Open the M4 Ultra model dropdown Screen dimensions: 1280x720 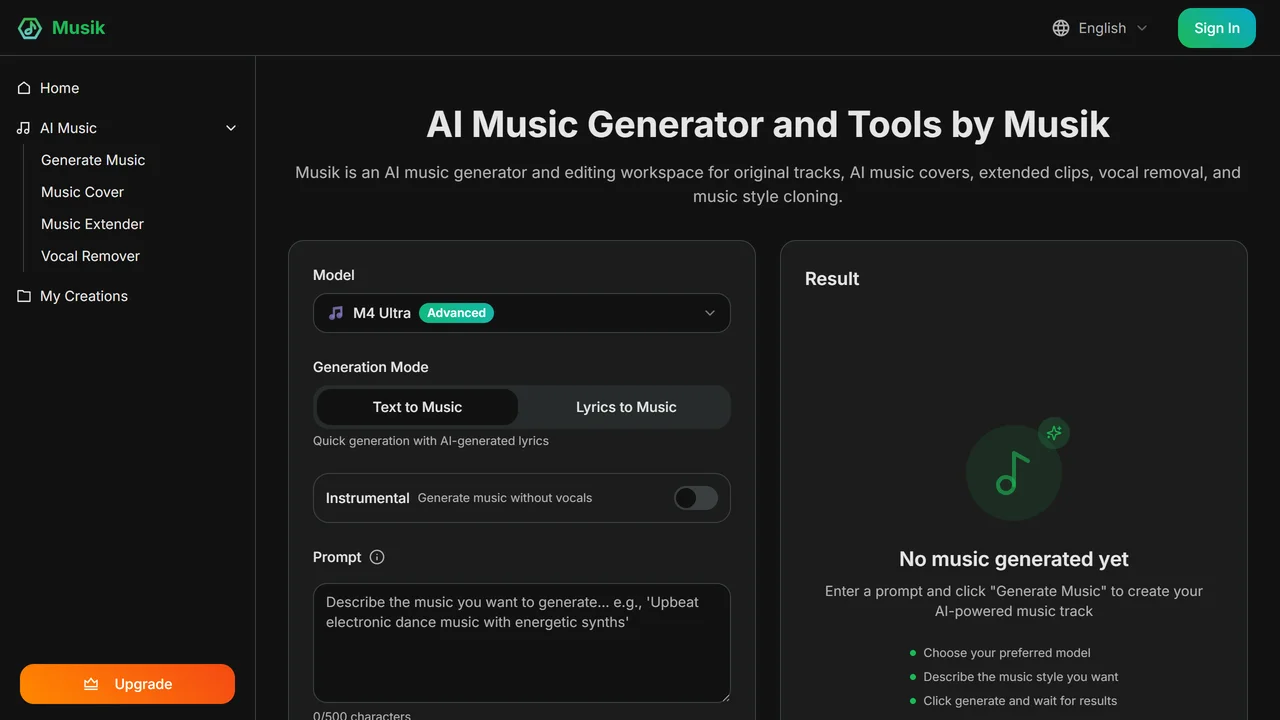(x=522, y=313)
